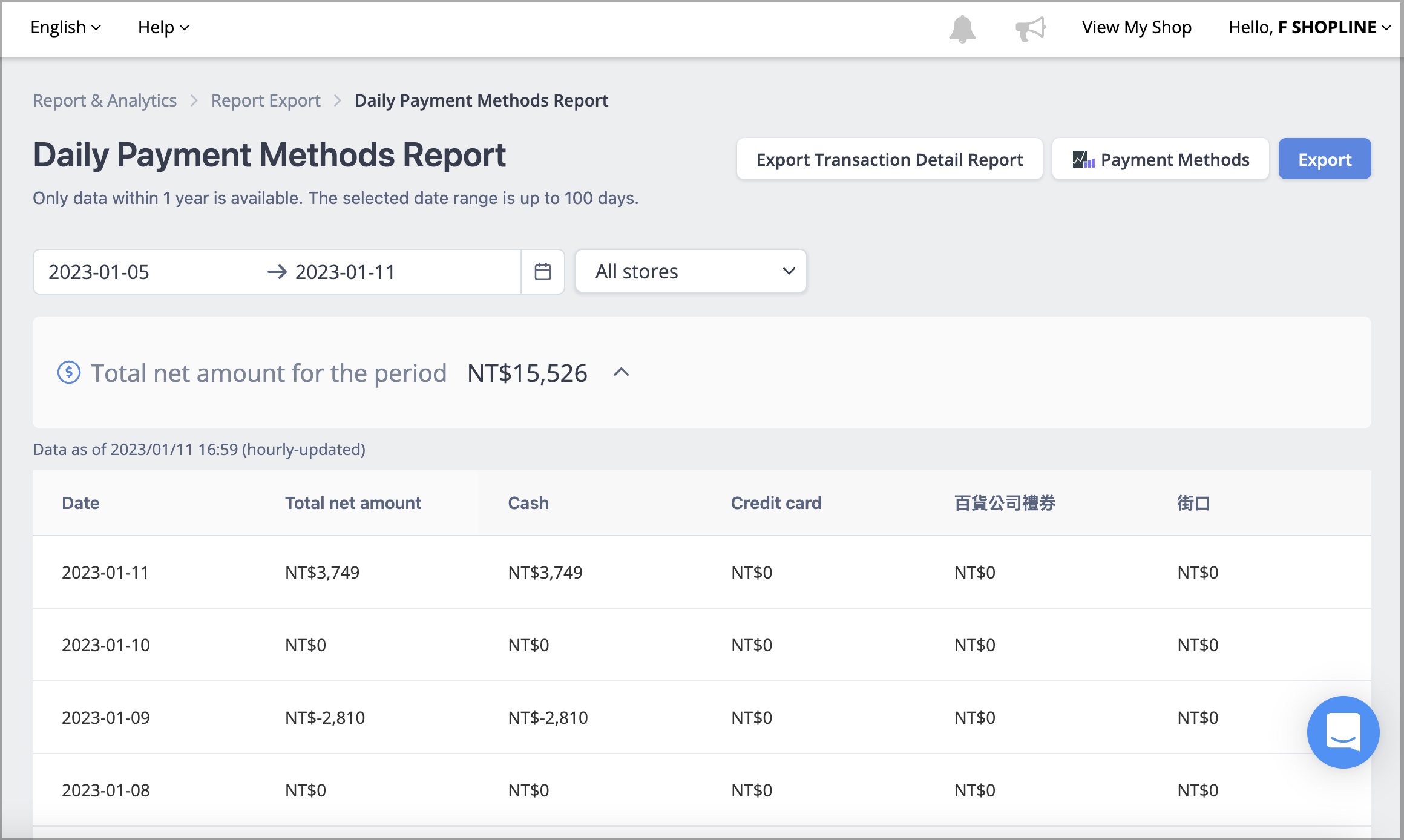Select the 2023-01-11 date cell
The width and height of the screenshot is (1404, 840).
click(105, 573)
